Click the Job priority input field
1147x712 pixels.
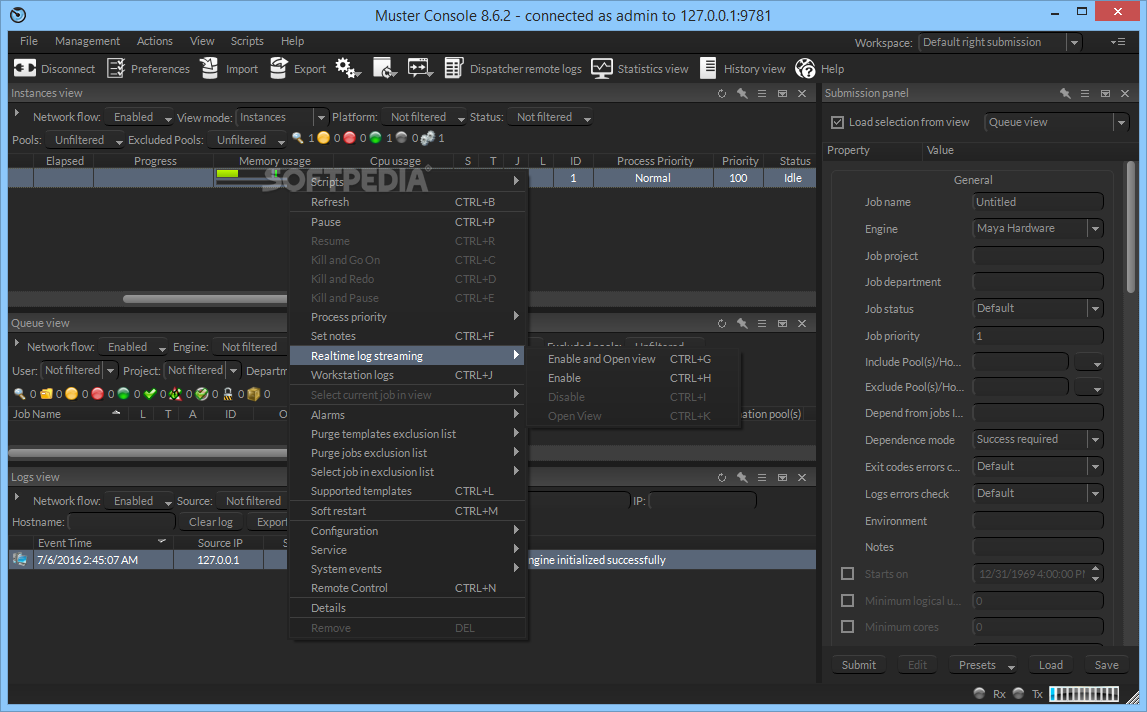[x=1037, y=336]
